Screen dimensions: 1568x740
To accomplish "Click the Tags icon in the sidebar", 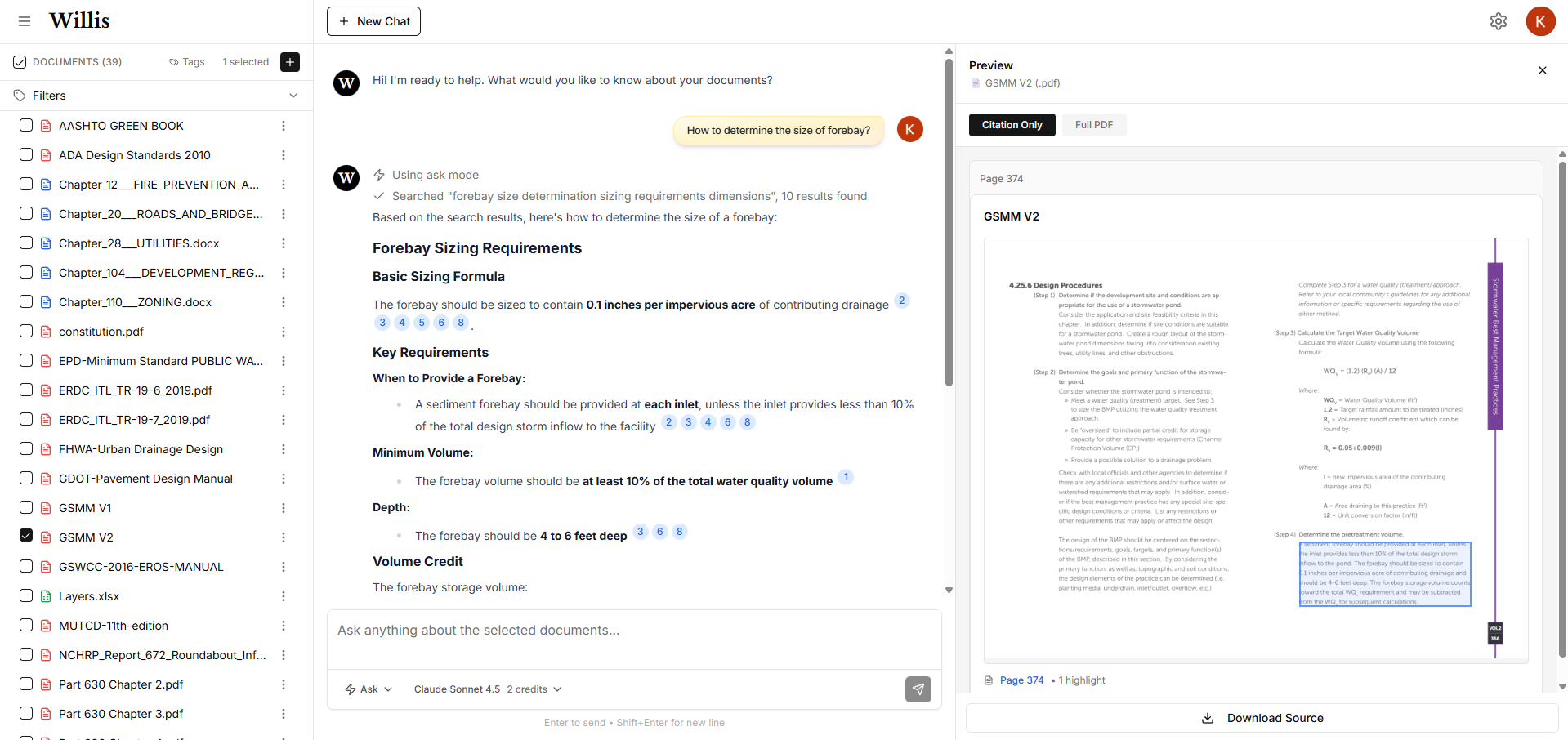I will [x=175, y=62].
